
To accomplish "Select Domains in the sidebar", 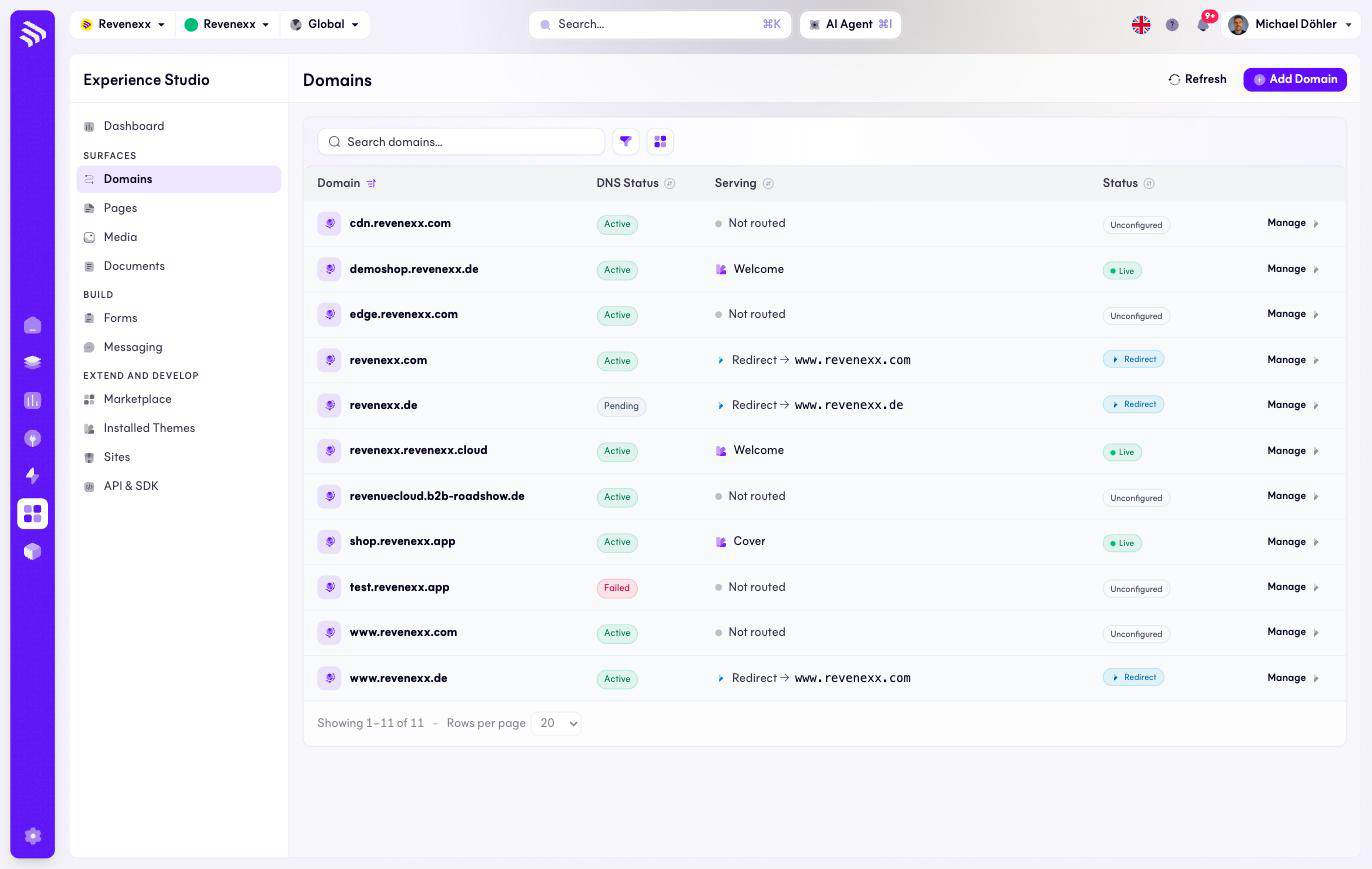I will (x=178, y=179).
